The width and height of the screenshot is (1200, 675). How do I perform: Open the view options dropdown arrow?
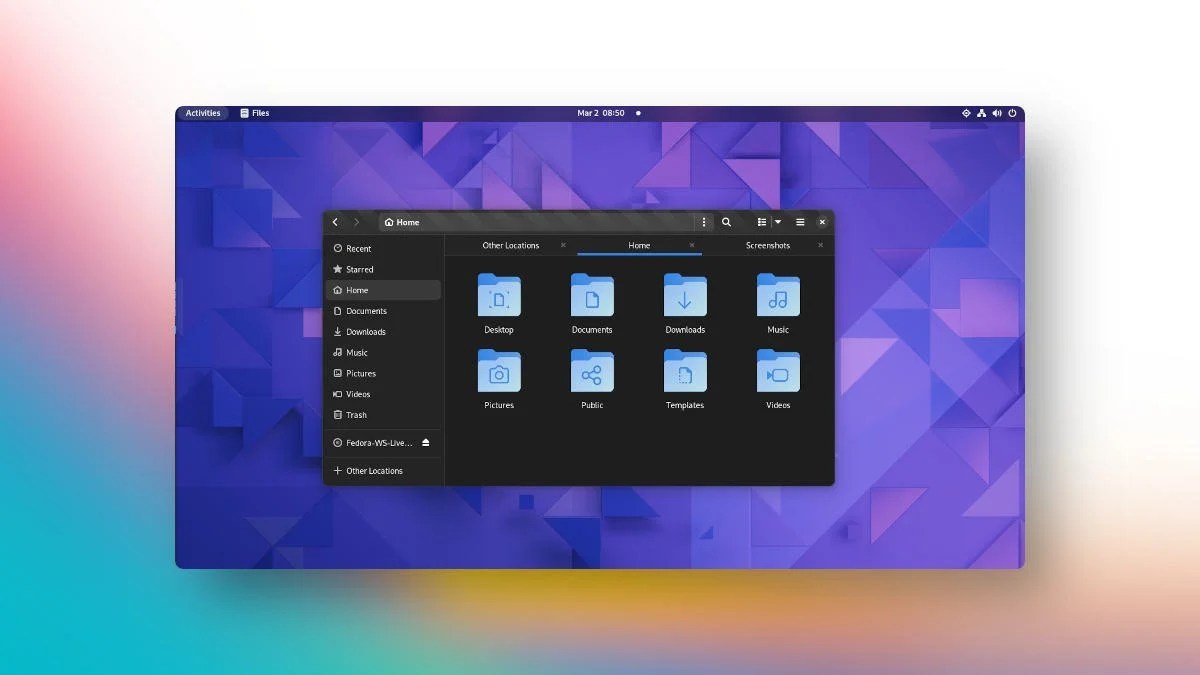[778, 222]
